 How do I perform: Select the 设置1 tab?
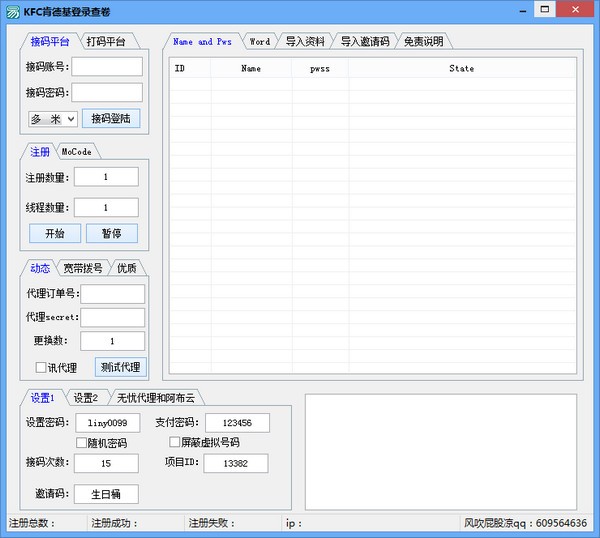(x=43, y=398)
